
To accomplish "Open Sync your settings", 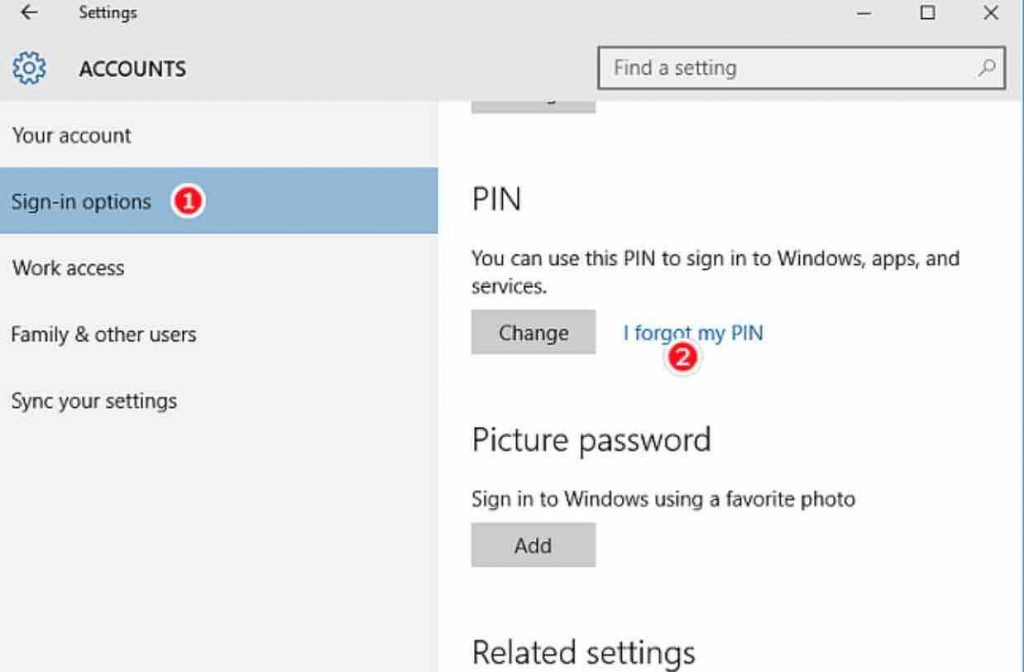I will 94,400.
